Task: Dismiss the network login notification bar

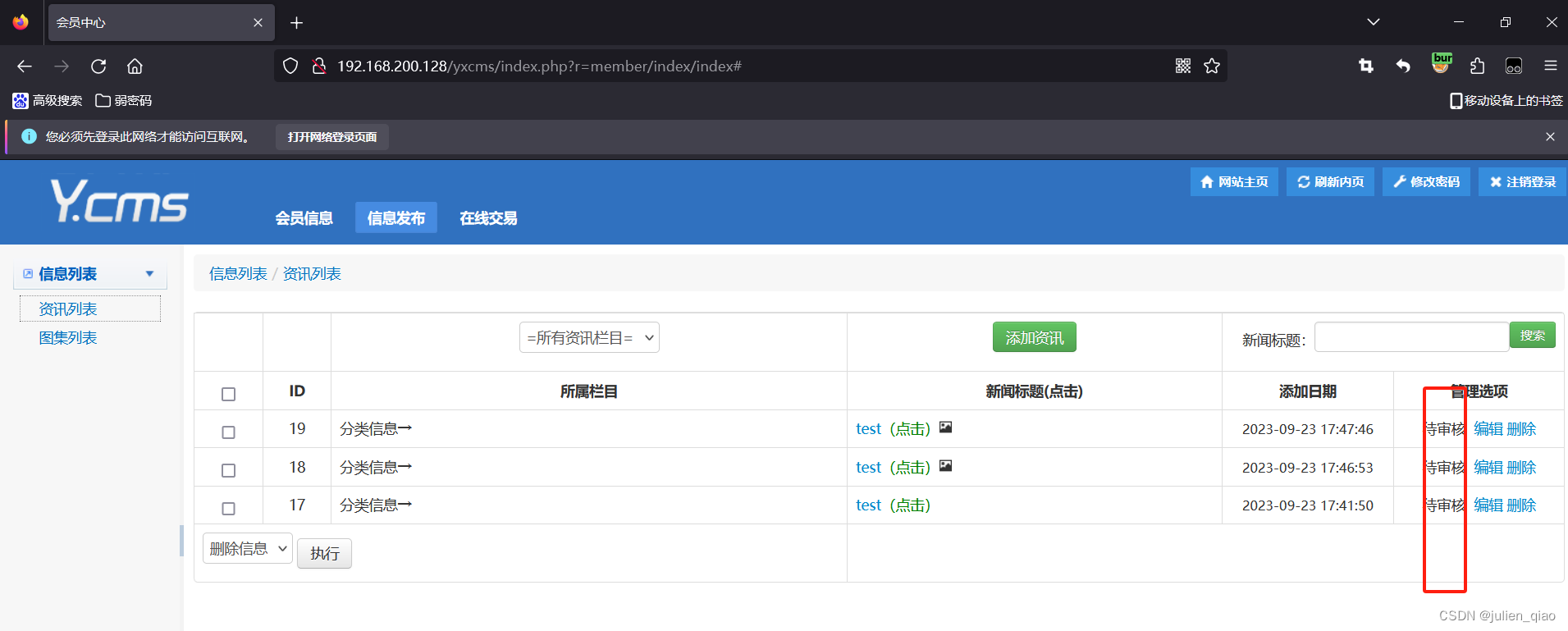Action: pos(1550,137)
